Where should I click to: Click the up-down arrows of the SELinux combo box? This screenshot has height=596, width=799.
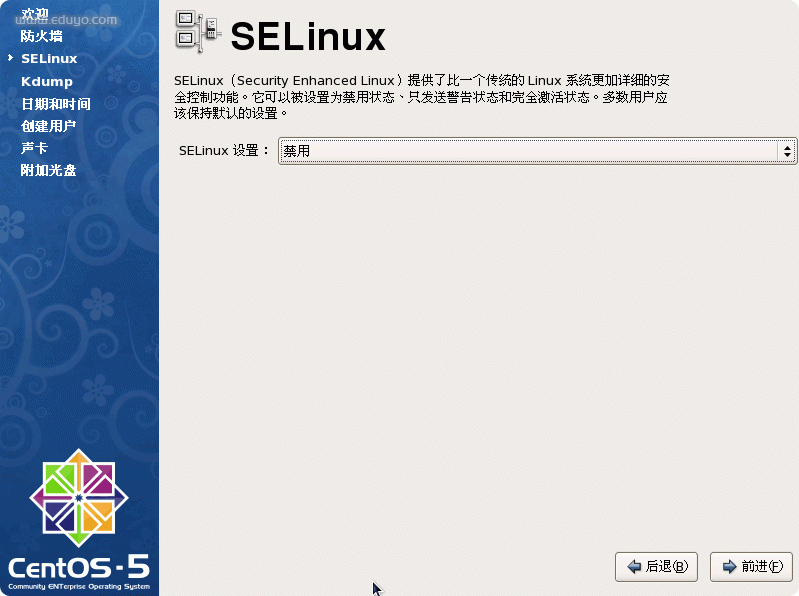787,151
